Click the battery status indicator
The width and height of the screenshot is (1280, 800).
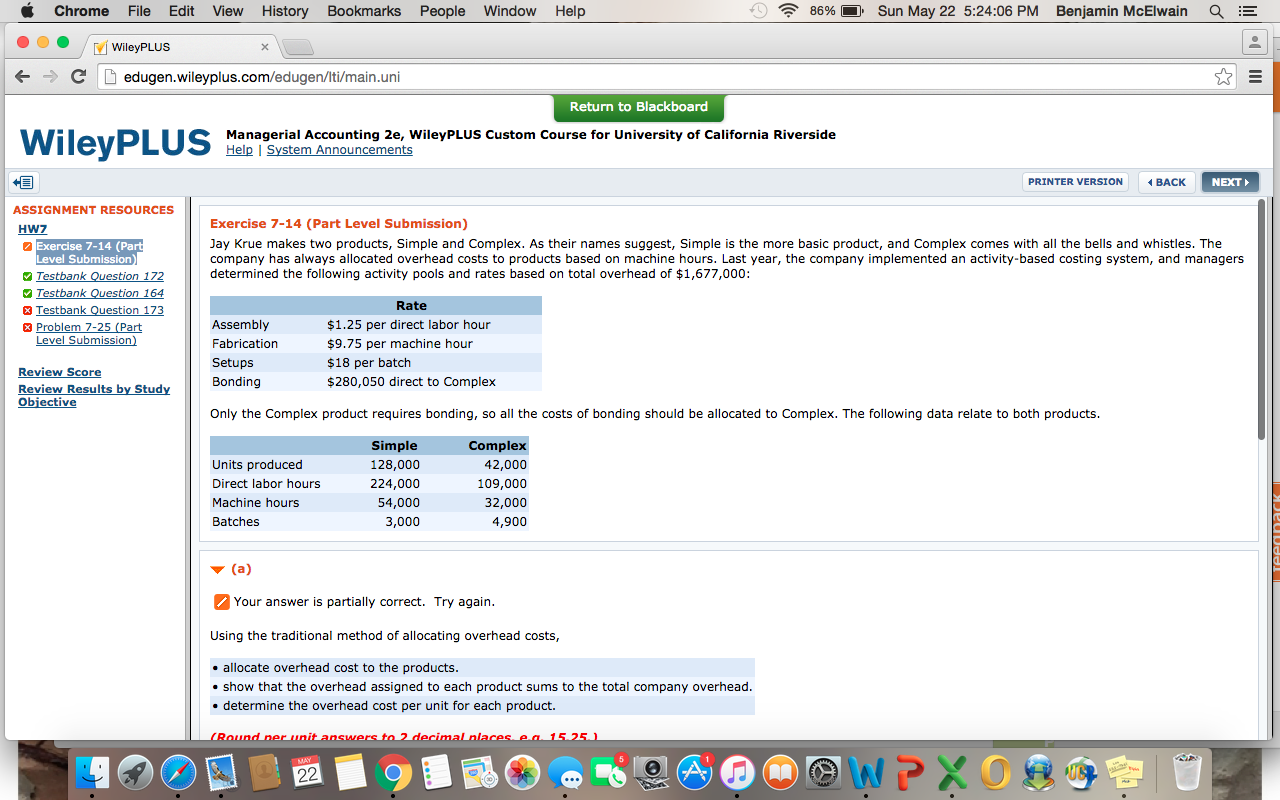point(837,11)
